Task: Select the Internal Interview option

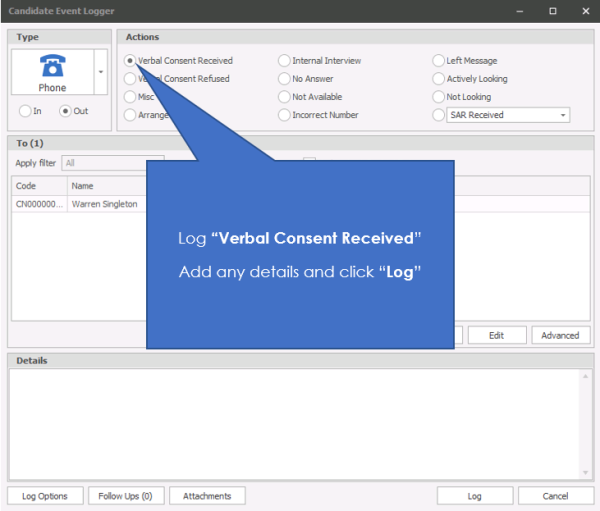Action: tap(285, 61)
